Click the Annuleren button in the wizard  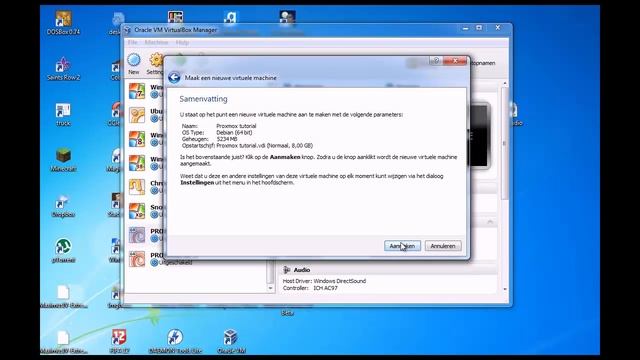tap(443, 246)
